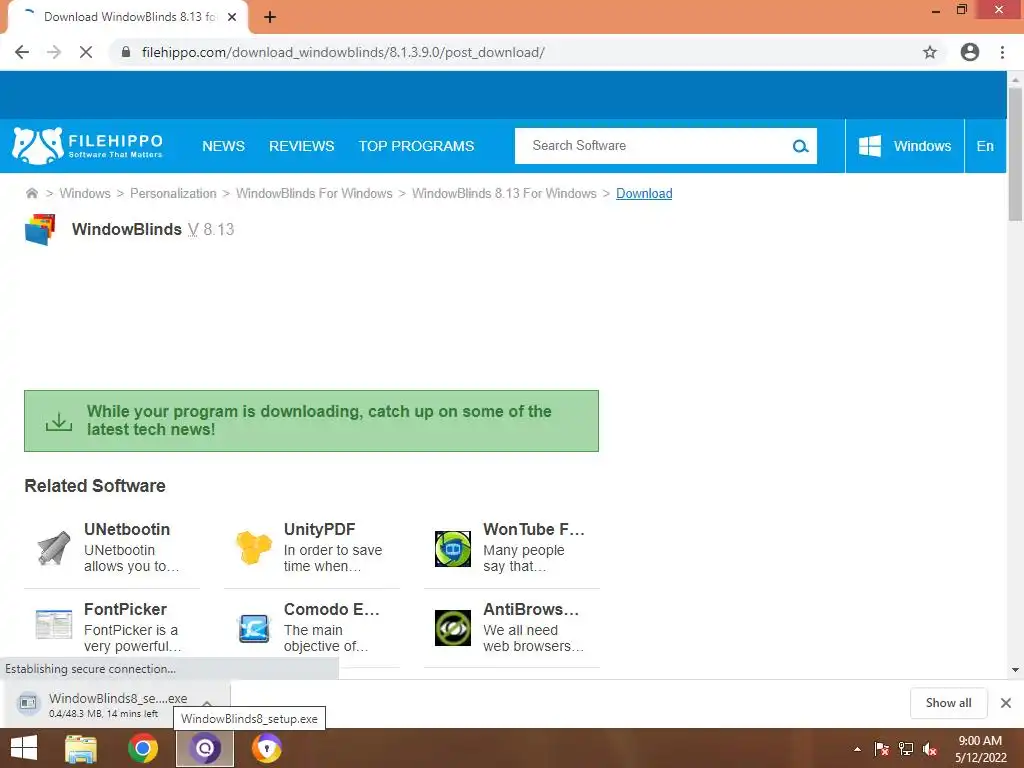Viewport: 1024px width, 768px height.
Task: Click the WindowBlinds title text
Action: 127,229
